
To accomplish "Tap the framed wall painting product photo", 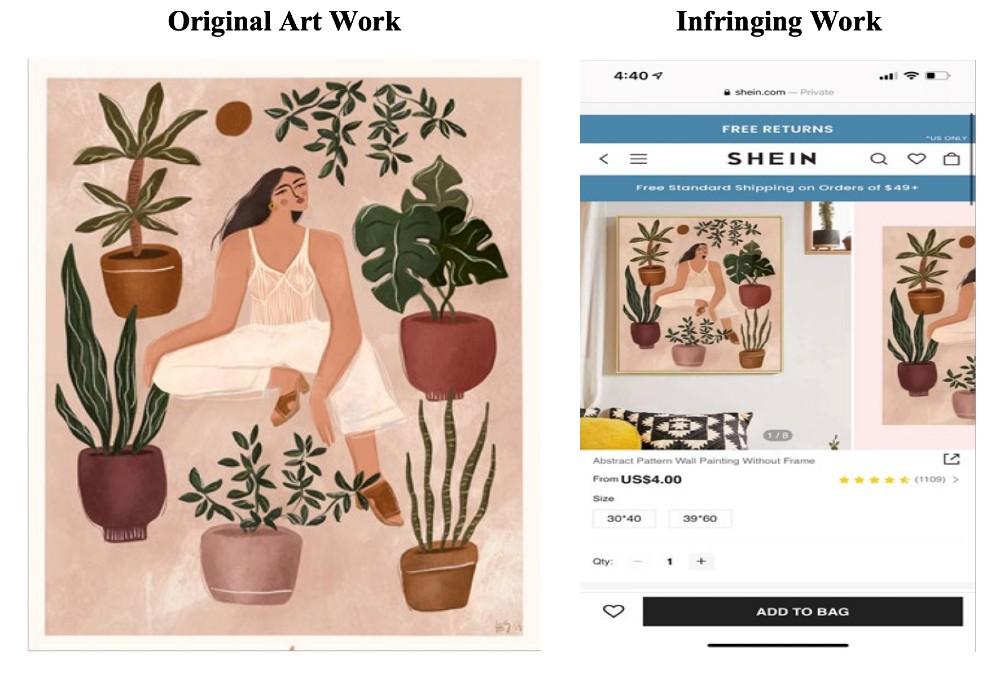I will pyautogui.click(x=699, y=295).
